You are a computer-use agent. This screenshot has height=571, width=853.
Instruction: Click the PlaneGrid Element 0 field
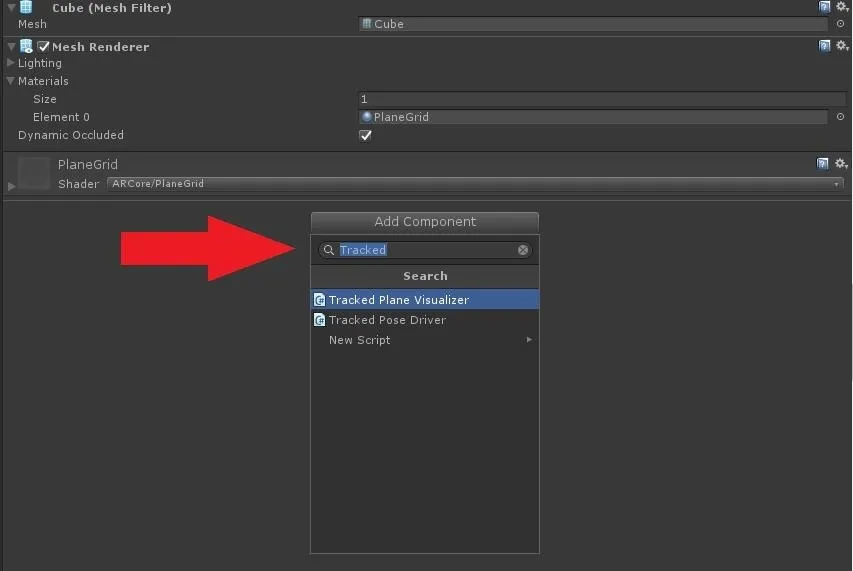click(593, 117)
